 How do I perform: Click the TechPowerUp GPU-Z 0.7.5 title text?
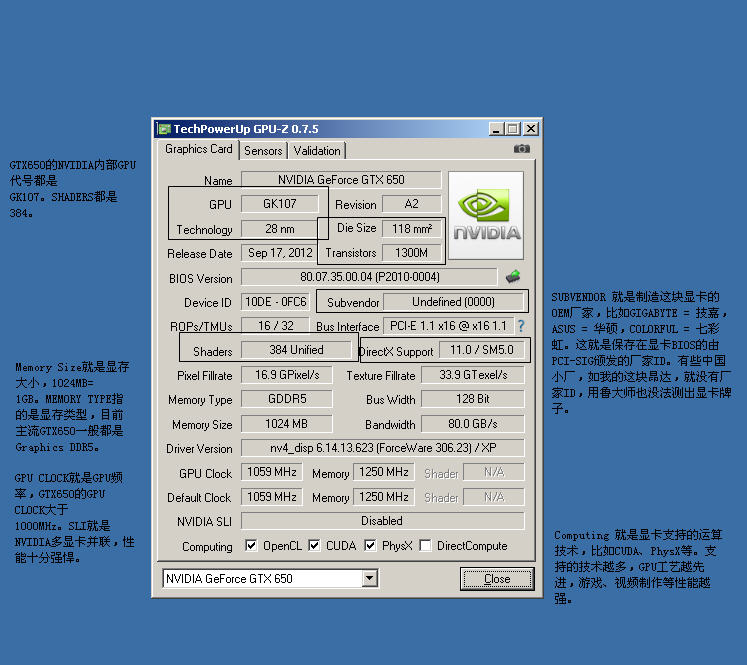(246, 129)
